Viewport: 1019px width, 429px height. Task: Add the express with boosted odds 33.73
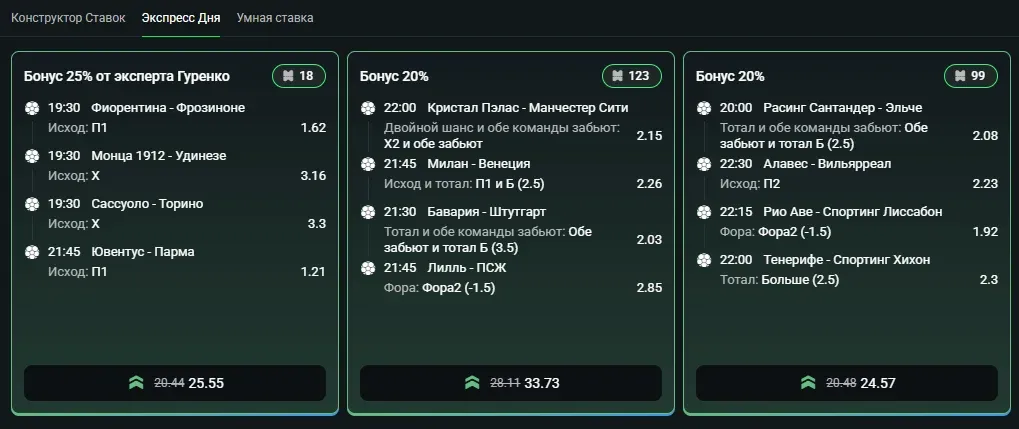pos(511,383)
